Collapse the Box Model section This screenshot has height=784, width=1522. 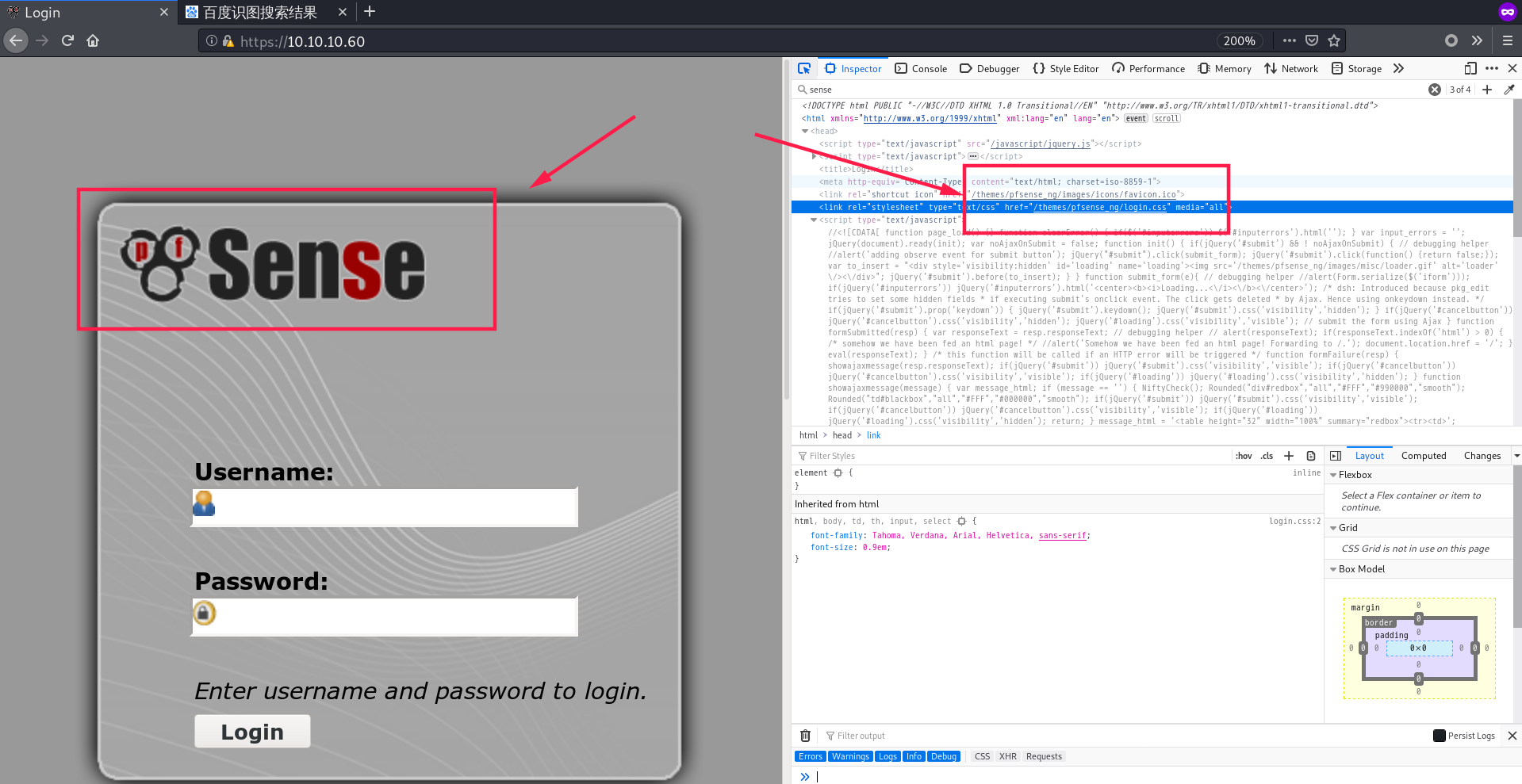click(1333, 569)
